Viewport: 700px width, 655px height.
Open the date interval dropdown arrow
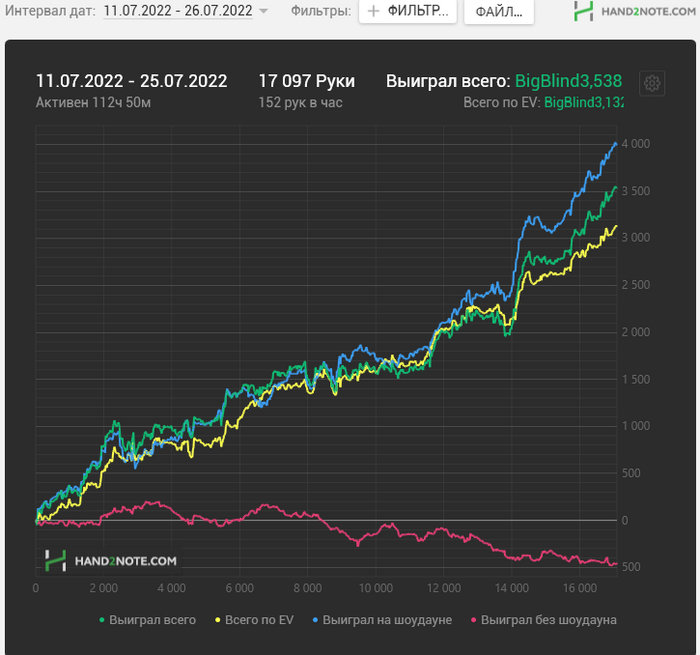coord(263,11)
